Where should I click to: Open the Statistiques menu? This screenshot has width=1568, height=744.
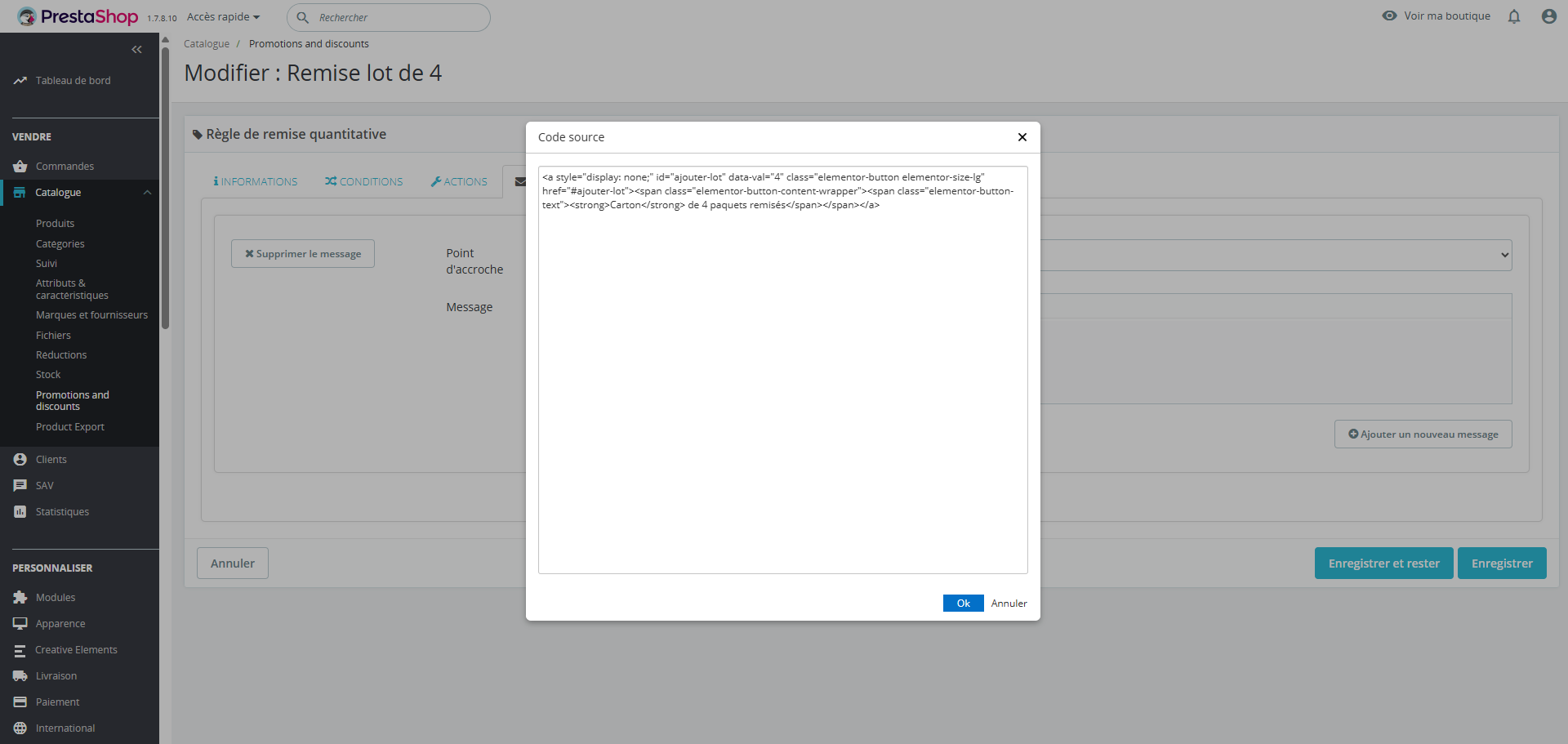(x=62, y=512)
